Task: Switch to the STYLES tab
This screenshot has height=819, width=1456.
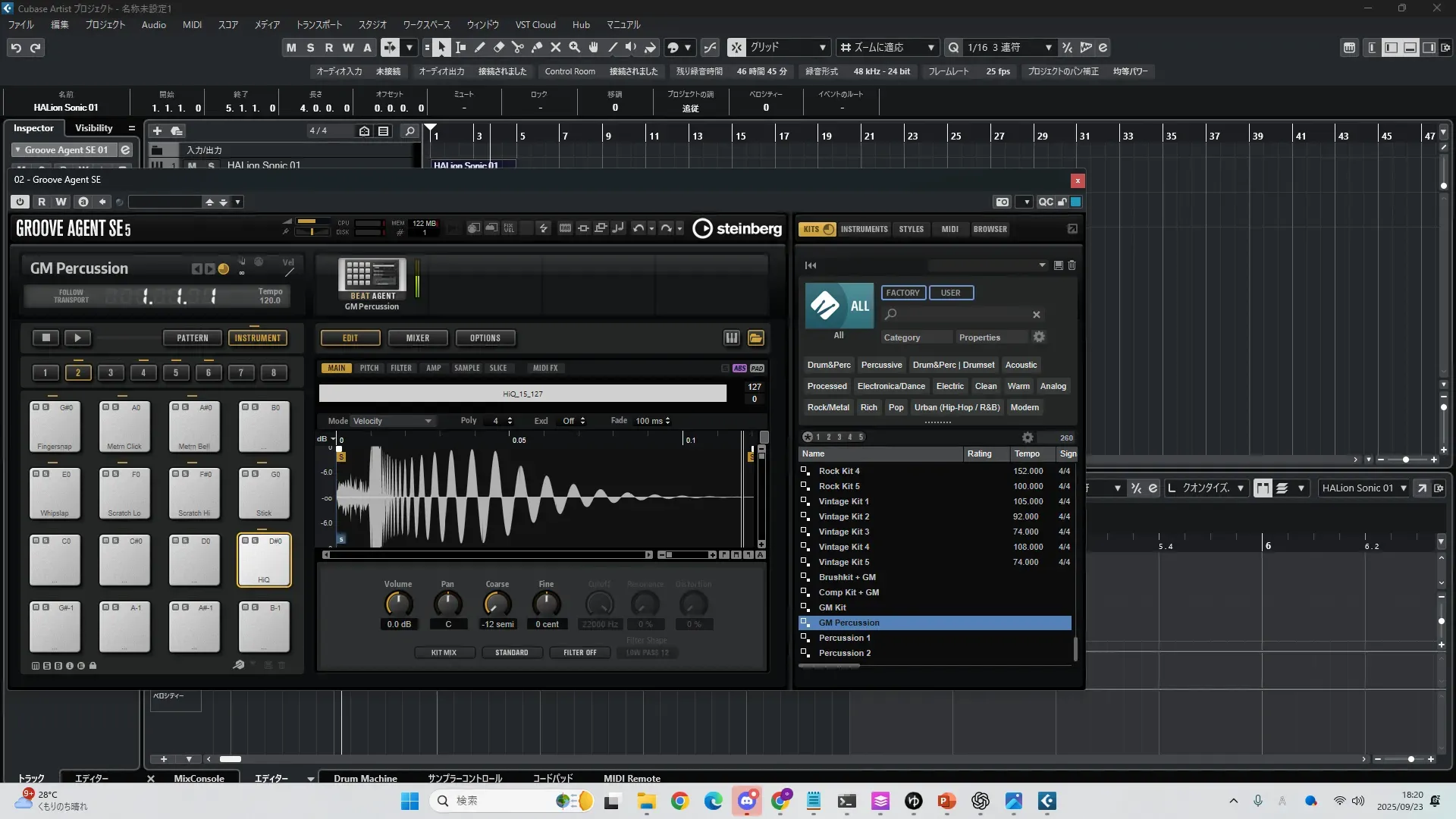Action: click(911, 229)
